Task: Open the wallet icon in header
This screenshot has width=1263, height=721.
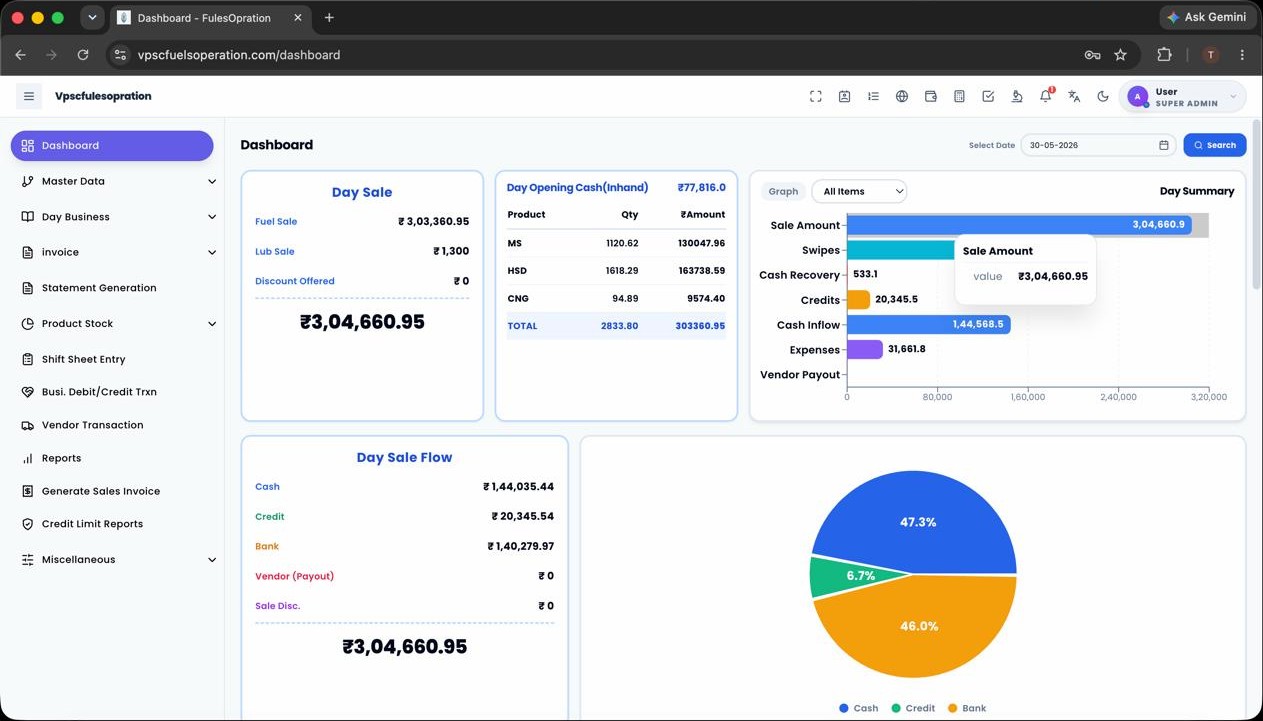Action: tap(931, 96)
